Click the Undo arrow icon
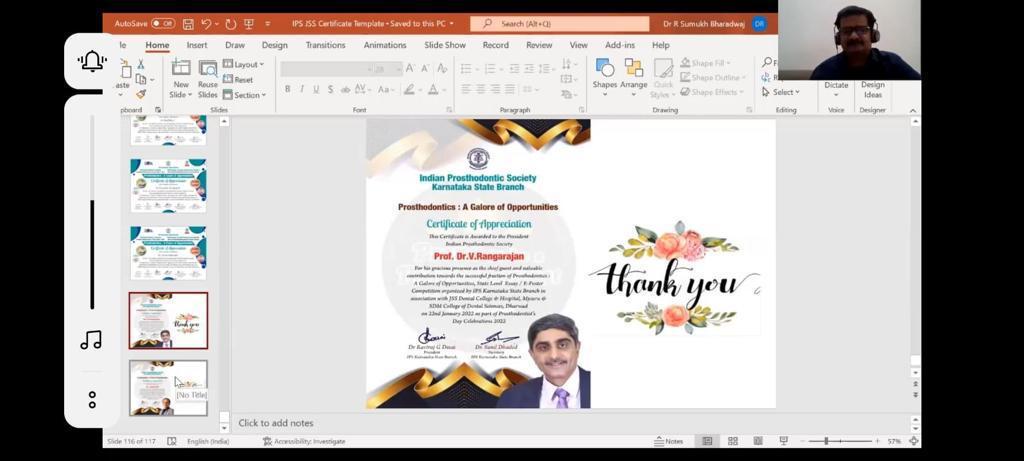The width and height of the screenshot is (1024, 461). pos(206,24)
